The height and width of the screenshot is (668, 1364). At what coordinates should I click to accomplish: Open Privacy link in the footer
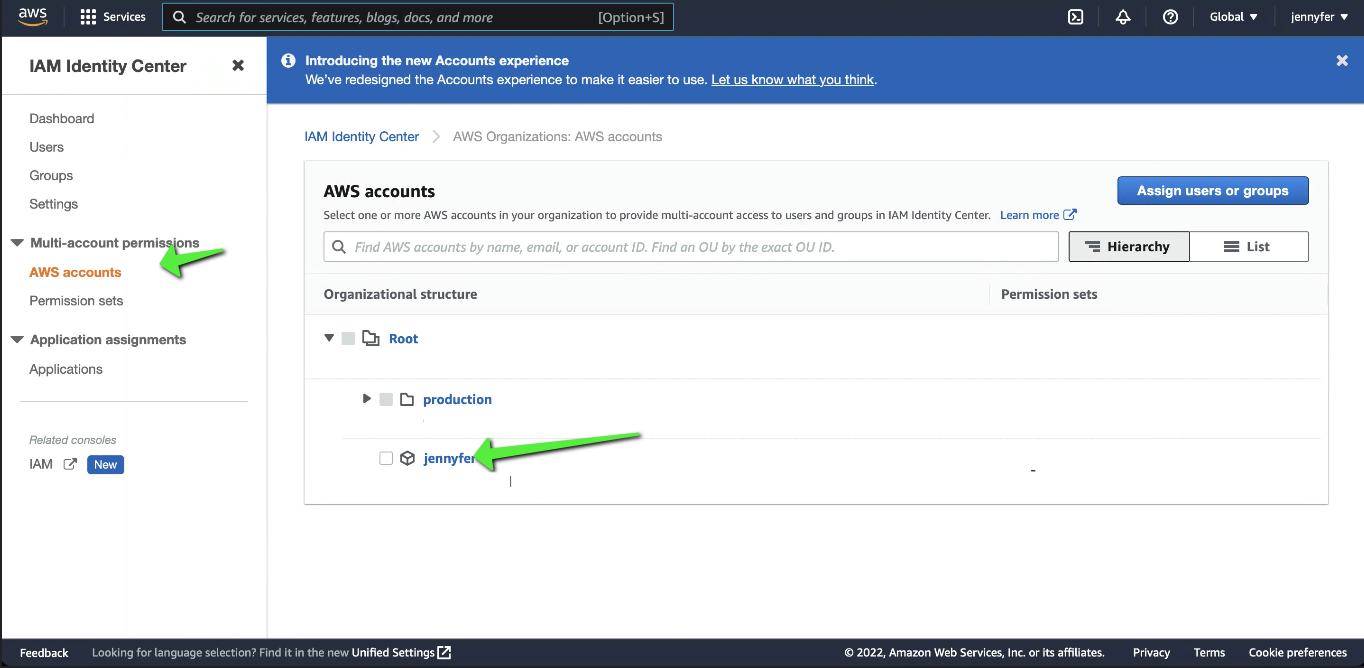(1152, 653)
